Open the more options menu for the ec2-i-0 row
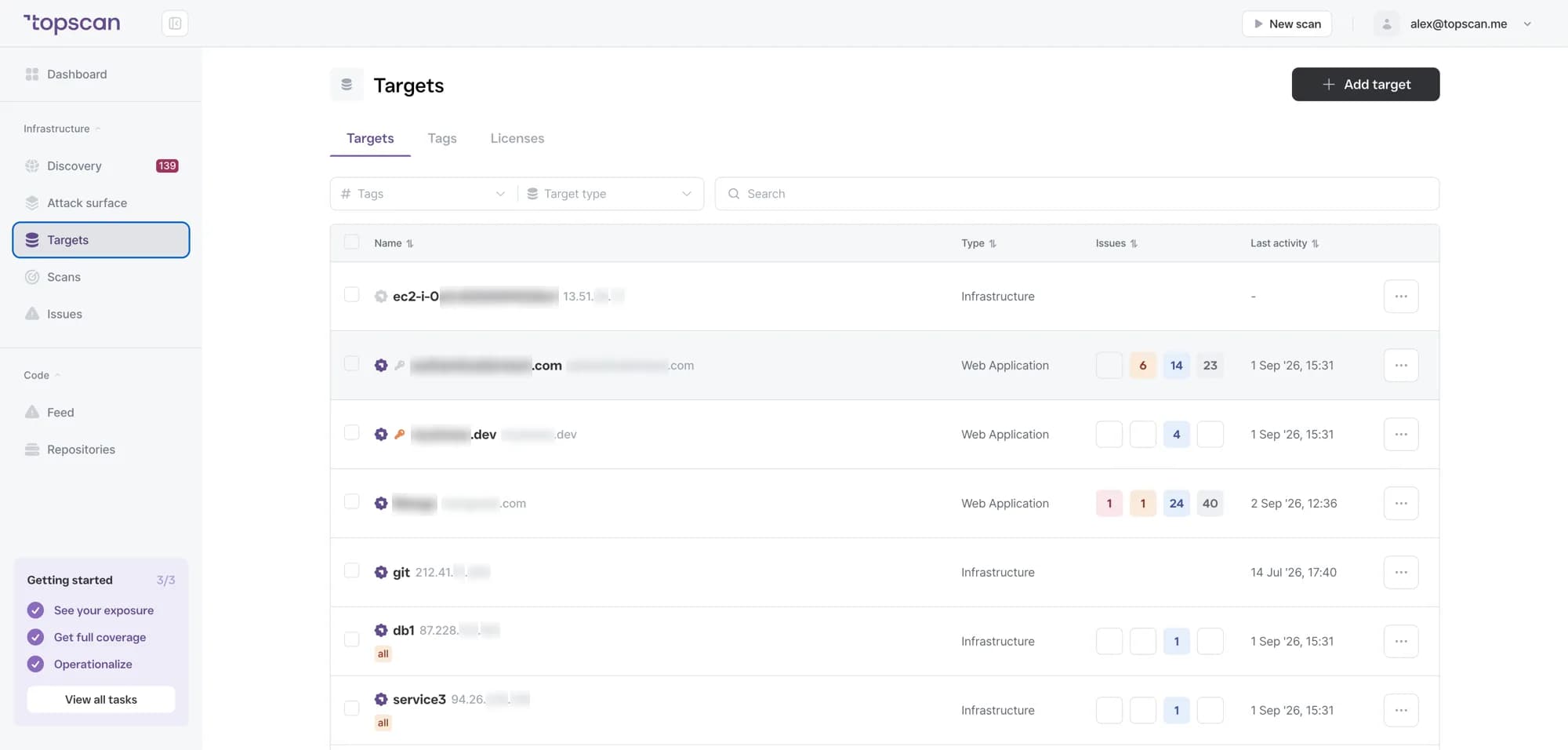The image size is (1568, 750). [x=1401, y=296]
